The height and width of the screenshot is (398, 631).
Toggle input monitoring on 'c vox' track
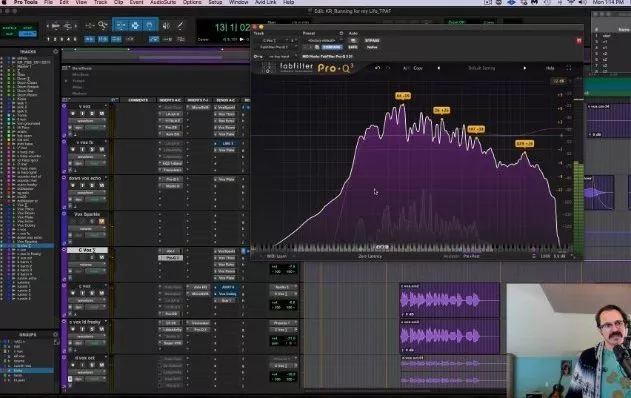[82, 293]
